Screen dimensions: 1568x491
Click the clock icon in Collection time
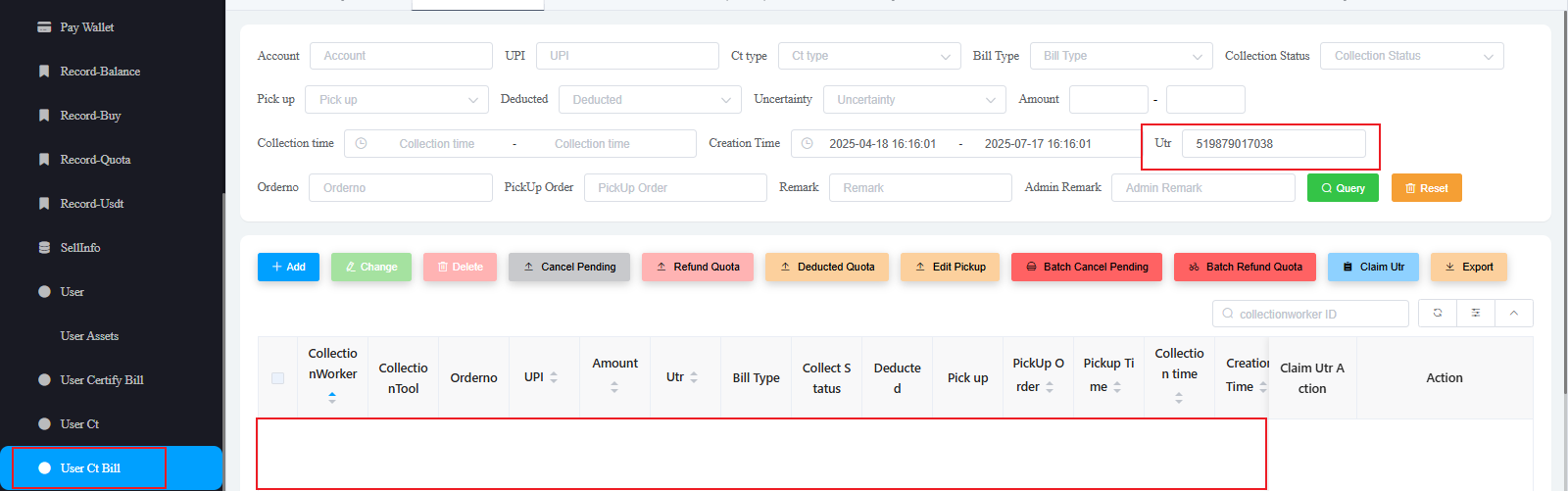click(x=361, y=144)
